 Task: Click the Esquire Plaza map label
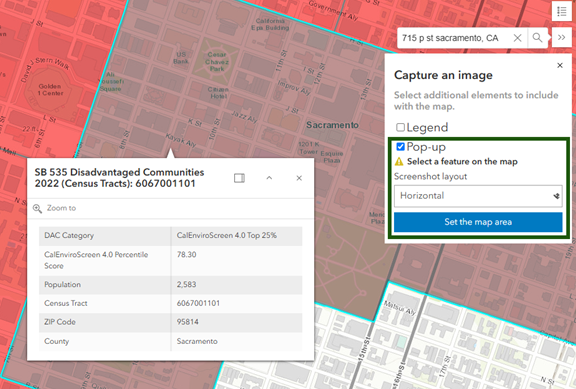tap(332, 156)
